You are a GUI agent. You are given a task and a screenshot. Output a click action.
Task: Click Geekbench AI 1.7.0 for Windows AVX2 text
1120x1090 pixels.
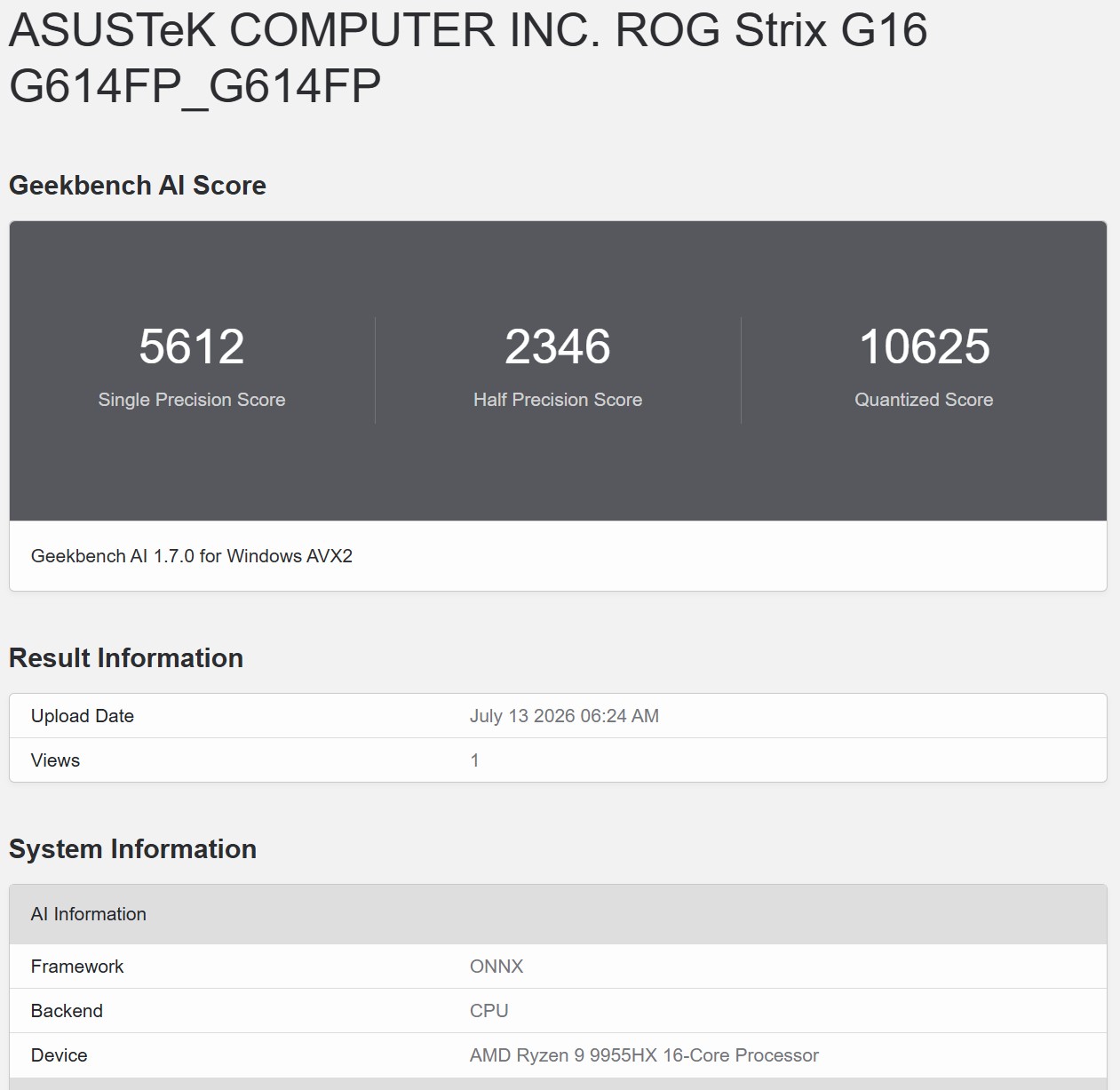(x=192, y=556)
